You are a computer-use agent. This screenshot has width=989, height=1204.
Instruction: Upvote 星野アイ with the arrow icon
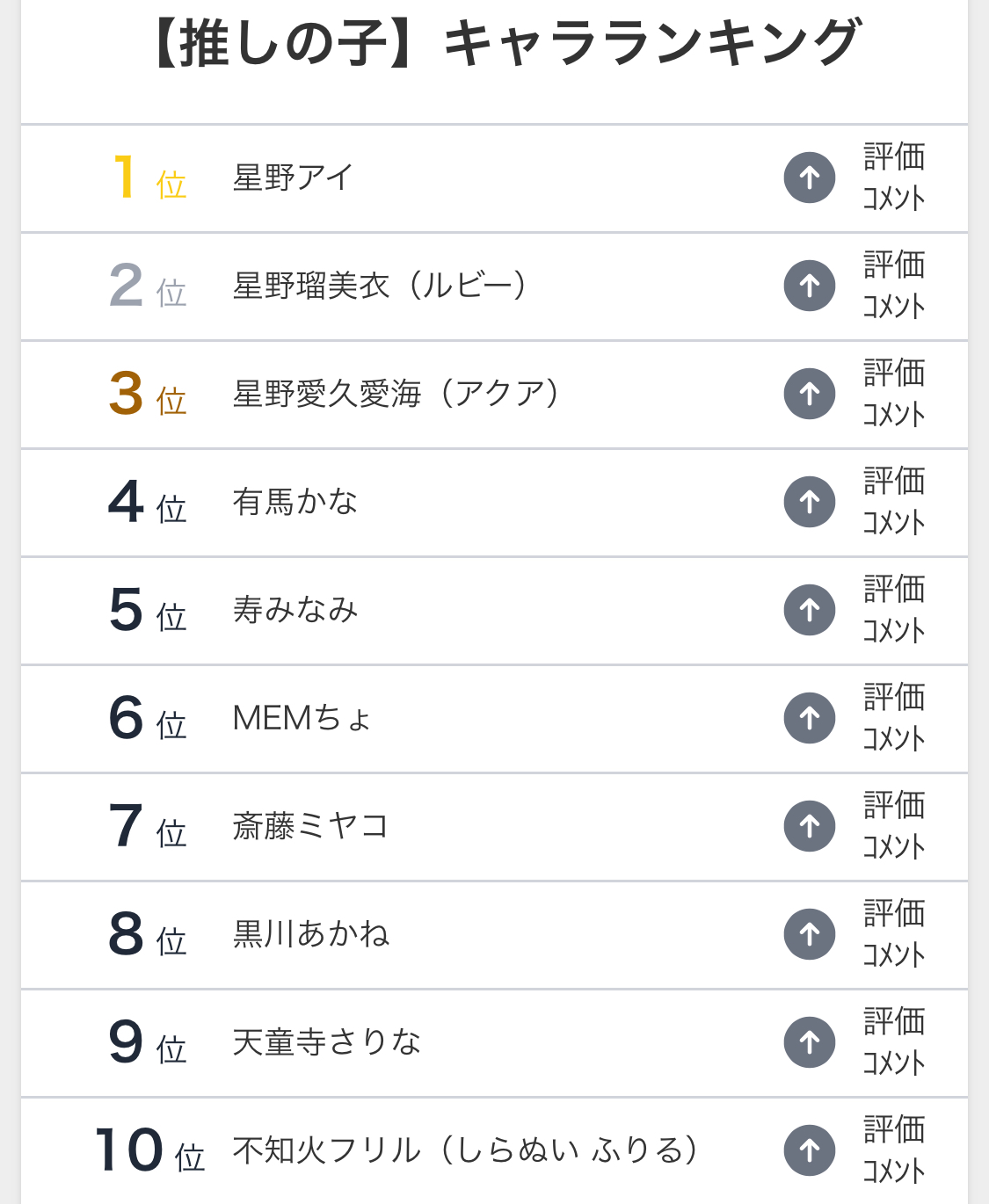pos(809,178)
